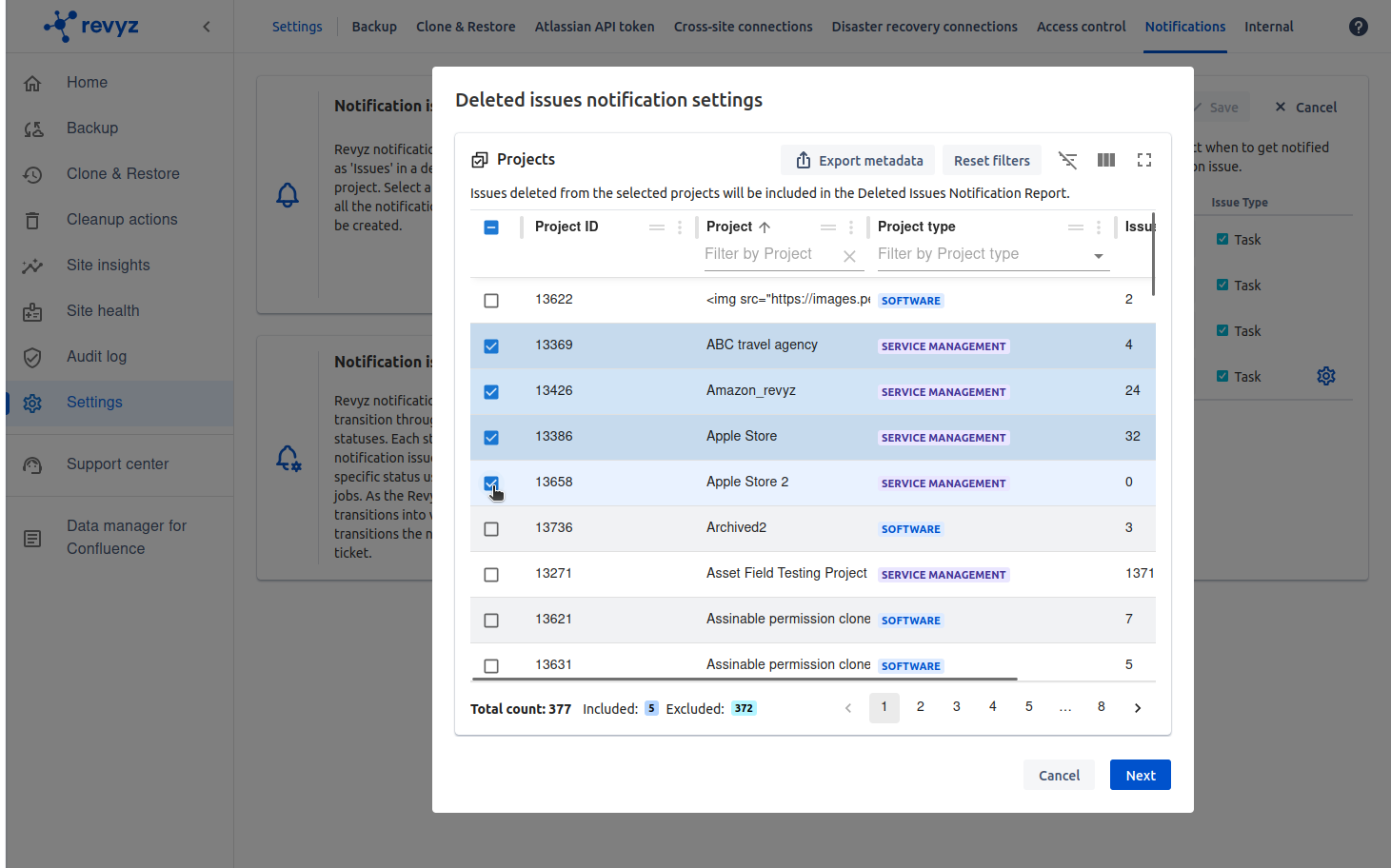Select the Archived2 project checkbox
The height and width of the screenshot is (868, 1391).
tap(491, 529)
